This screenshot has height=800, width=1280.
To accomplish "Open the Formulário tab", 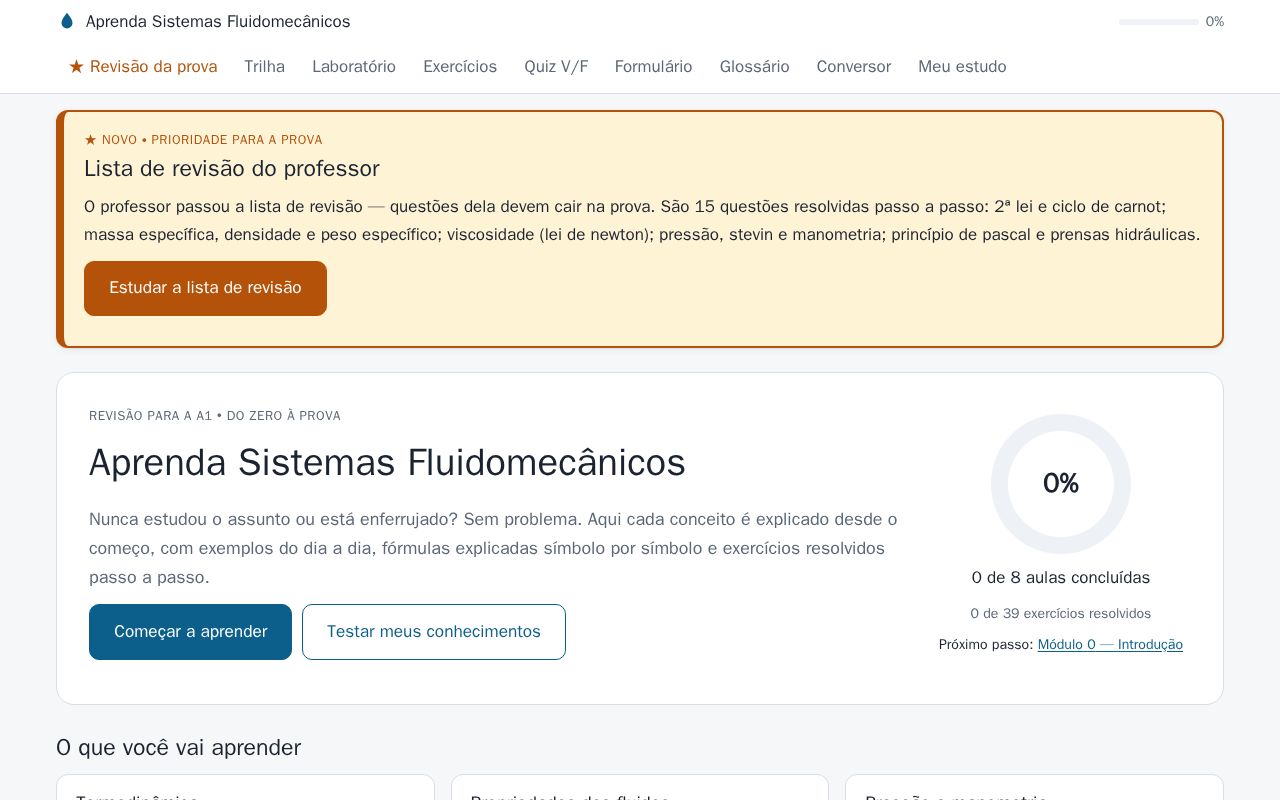I will pyautogui.click(x=653, y=67).
